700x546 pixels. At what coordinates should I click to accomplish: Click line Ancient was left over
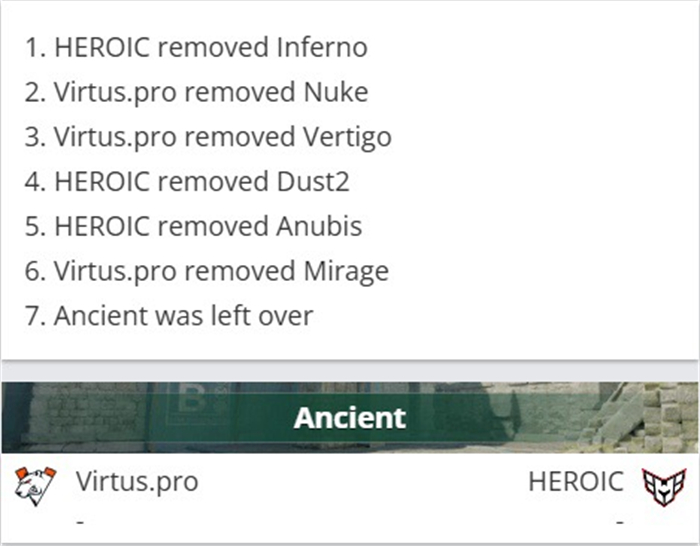(169, 316)
